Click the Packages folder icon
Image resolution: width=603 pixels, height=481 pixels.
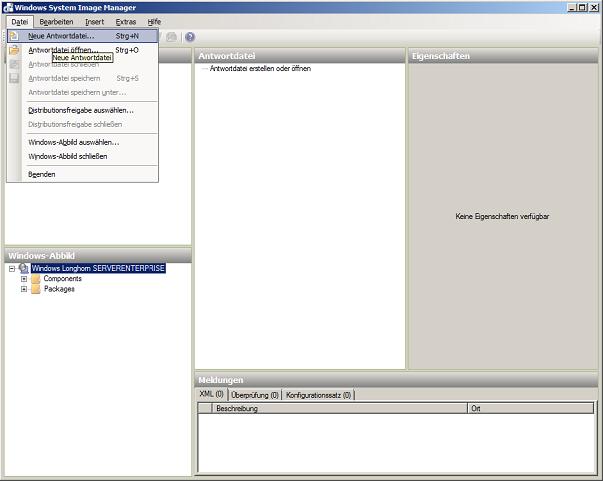point(36,289)
